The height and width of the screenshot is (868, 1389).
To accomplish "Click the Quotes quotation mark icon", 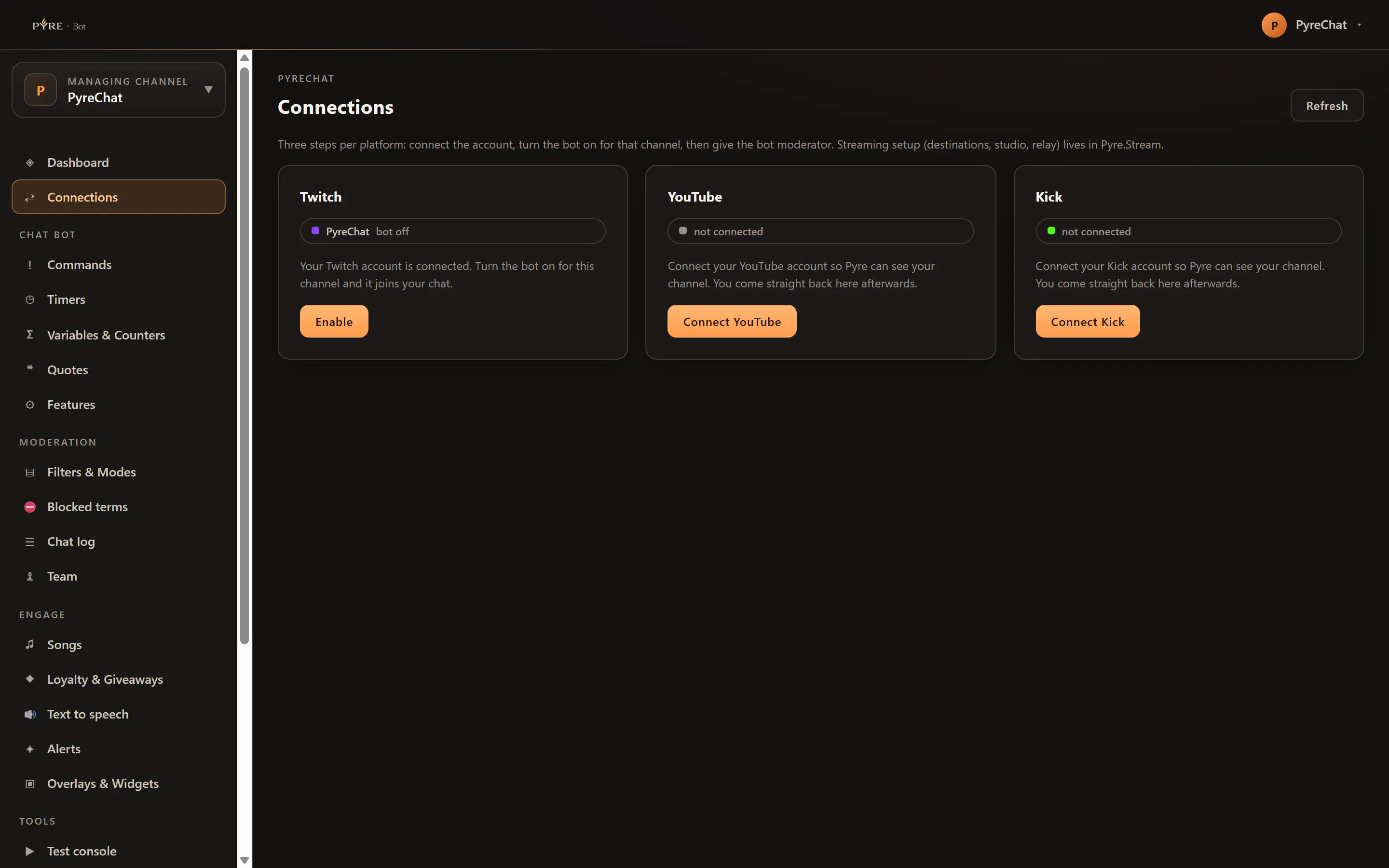I will [30, 368].
